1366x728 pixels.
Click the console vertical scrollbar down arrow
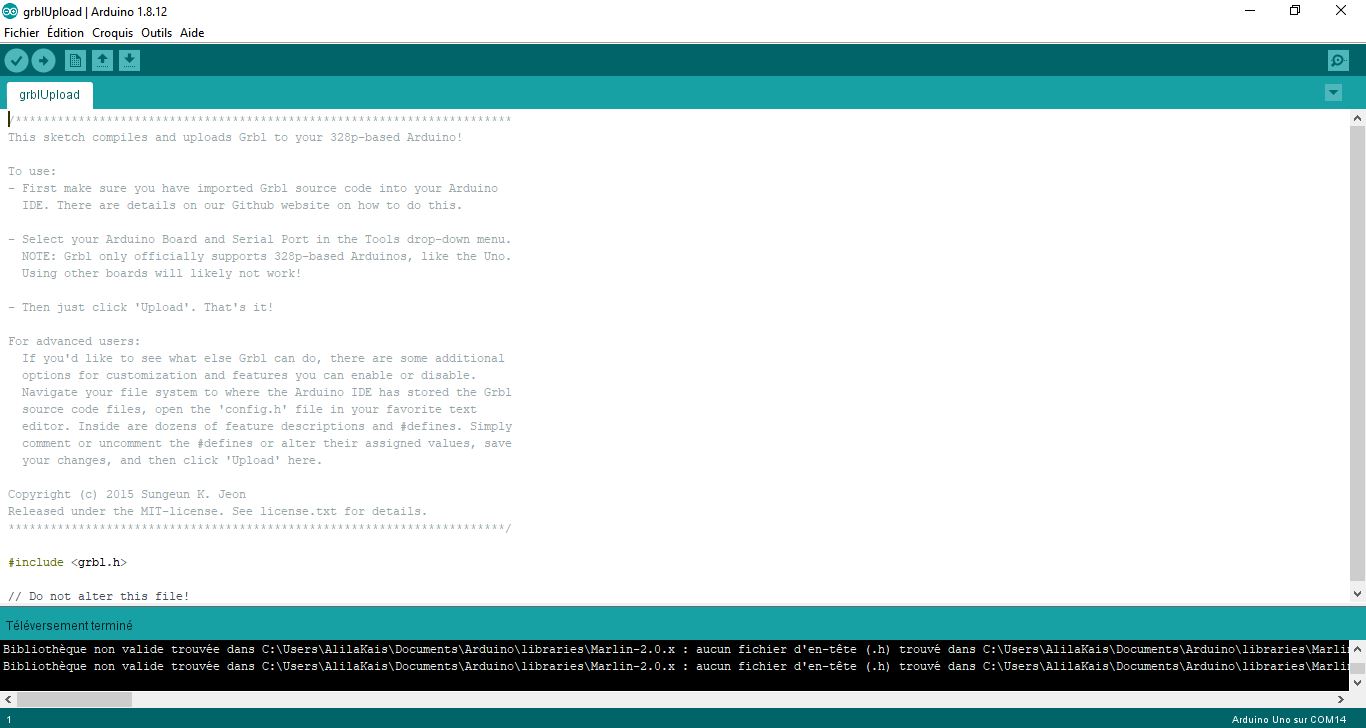click(x=1357, y=683)
